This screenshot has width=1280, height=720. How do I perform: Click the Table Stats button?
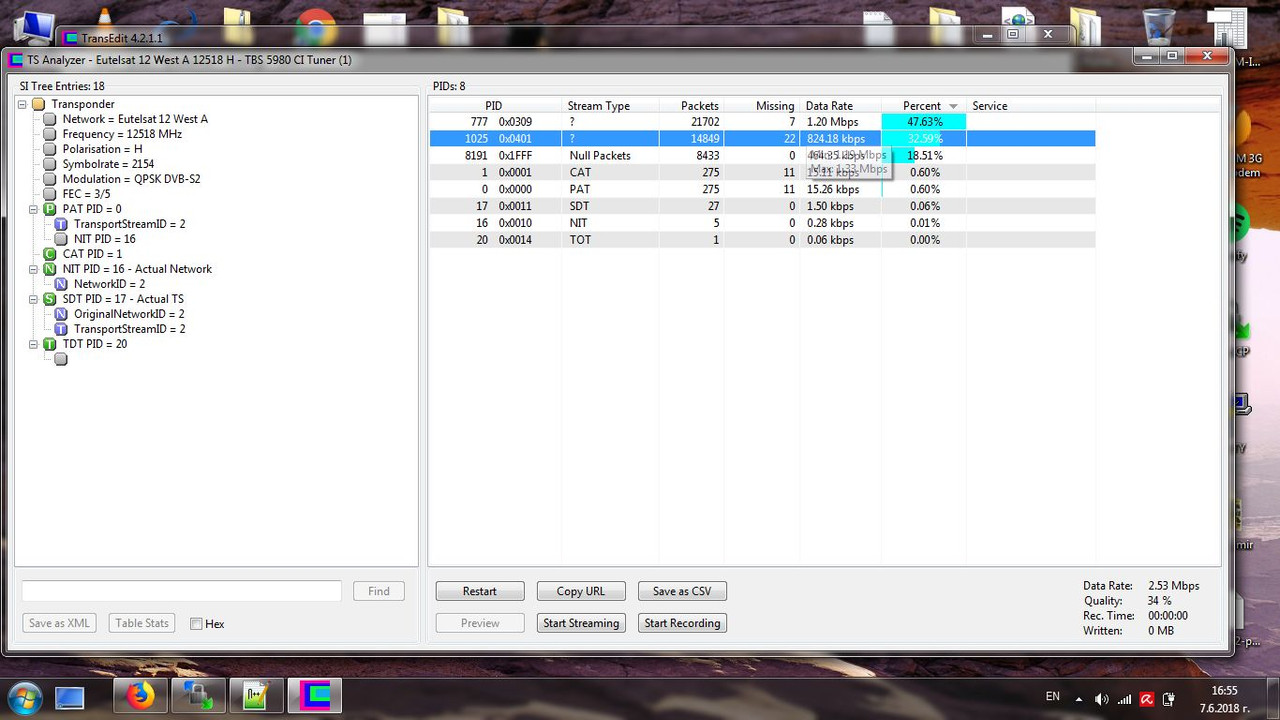[142, 623]
